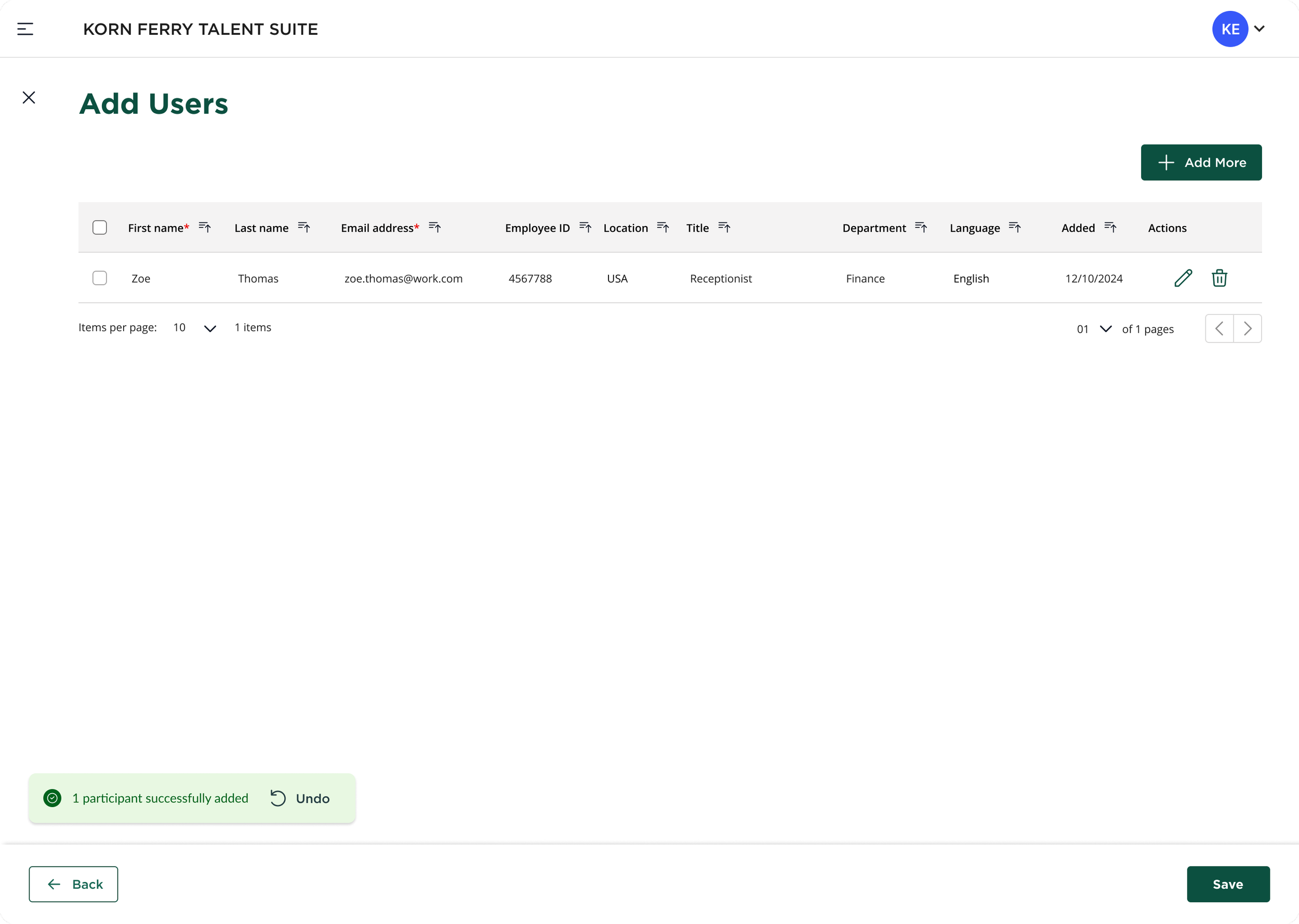Sort by Added date column

(1110, 228)
